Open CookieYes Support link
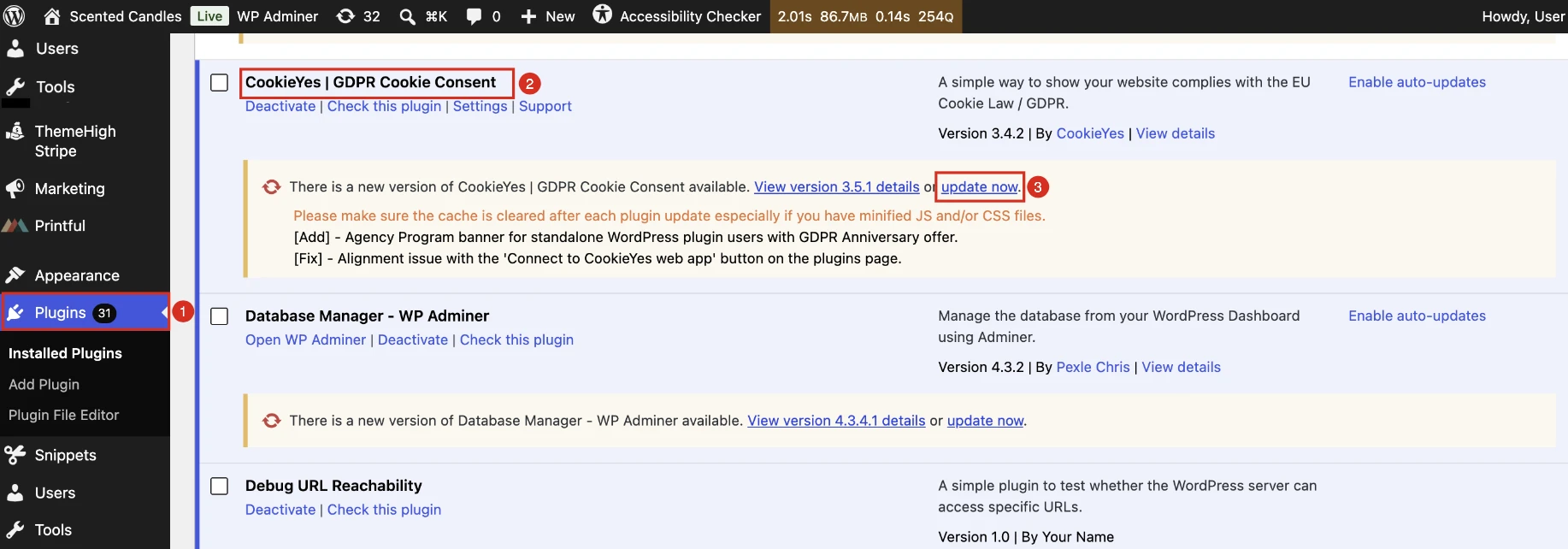Image resolution: width=1568 pixels, height=549 pixels. click(x=545, y=106)
